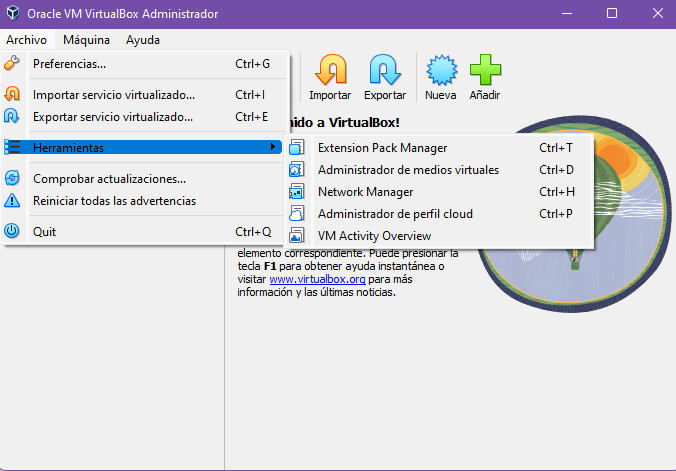
Task: Select Preferencias... menu entry
Action: [x=144, y=63]
